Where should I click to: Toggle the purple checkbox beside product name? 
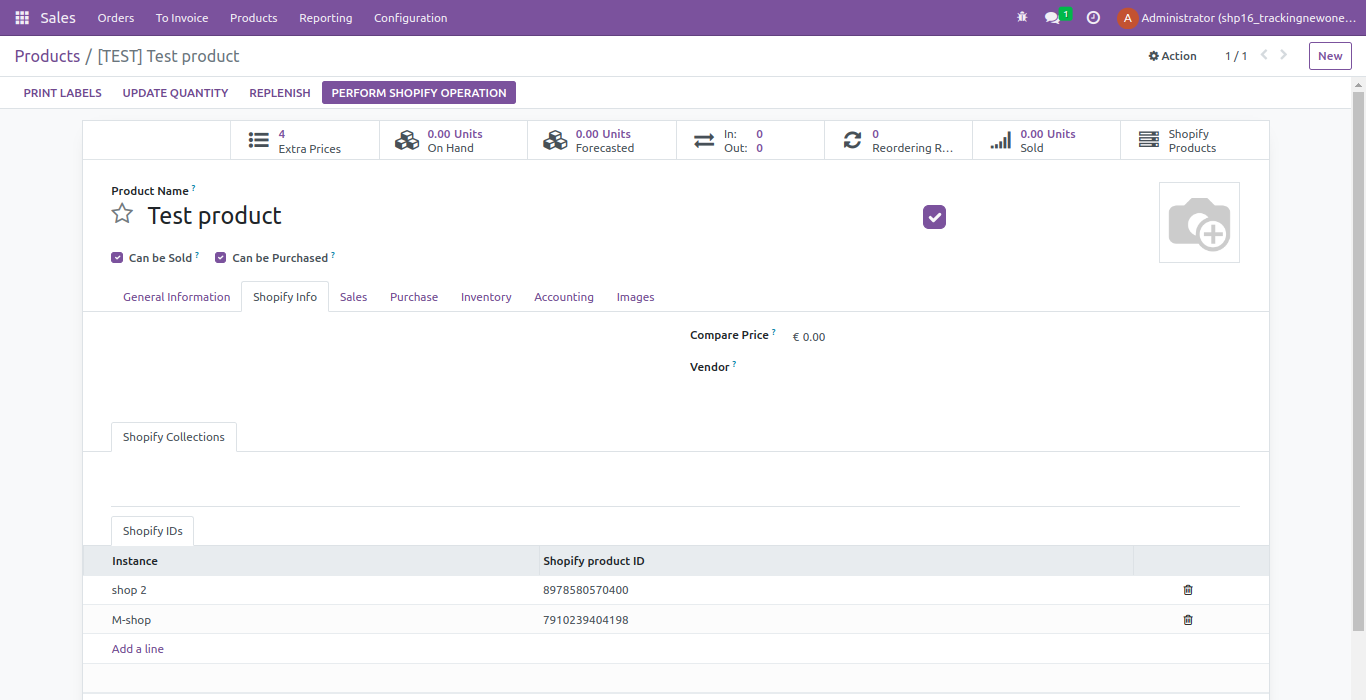tap(934, 217)
